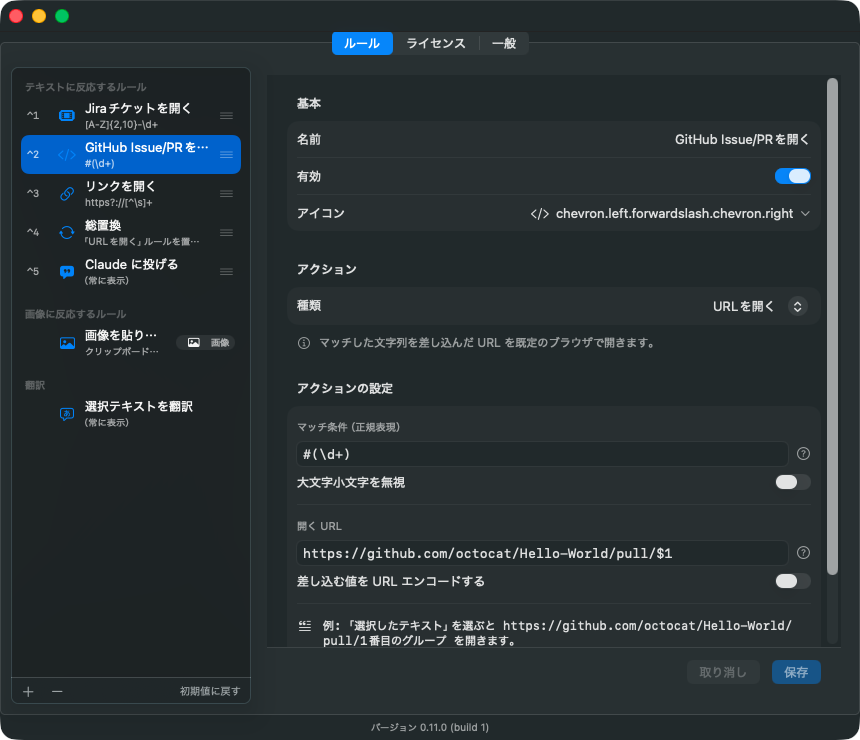
Task: Click the アクションの設定 heading
Action: (345, 388)
